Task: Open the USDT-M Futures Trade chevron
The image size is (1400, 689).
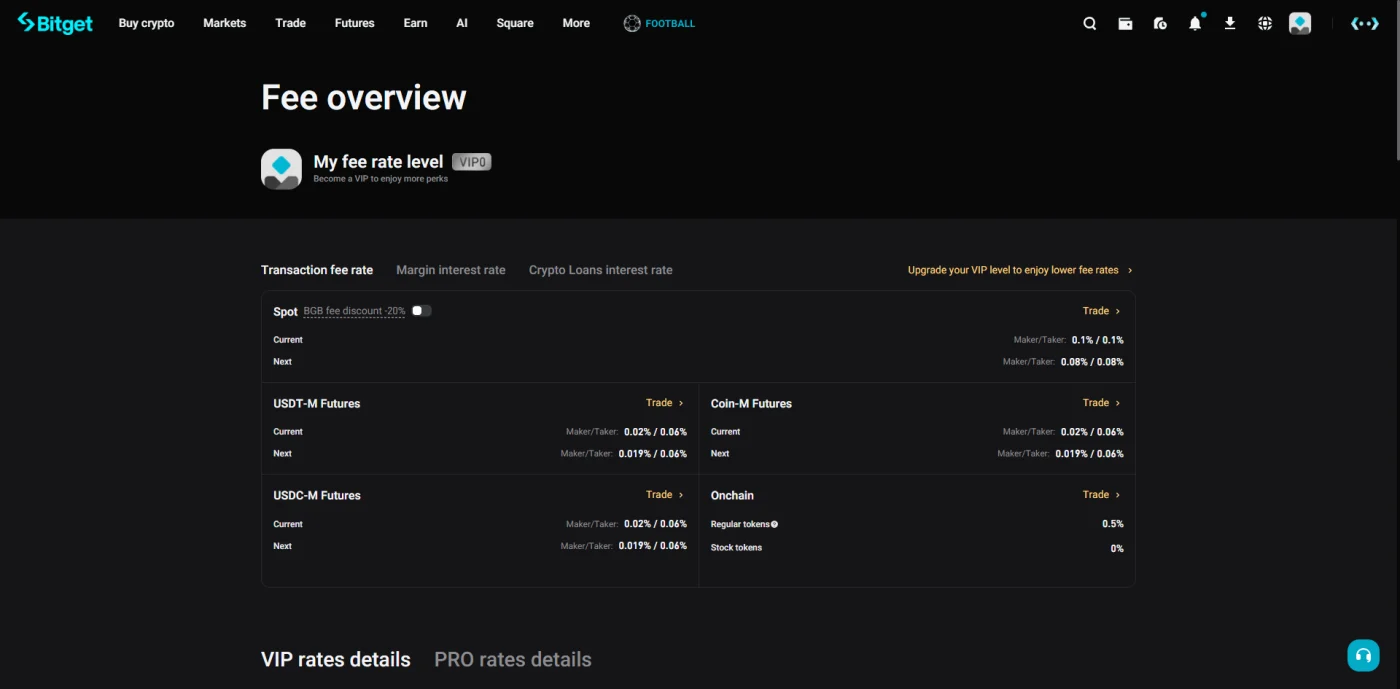Action: [x=665, y=403]
